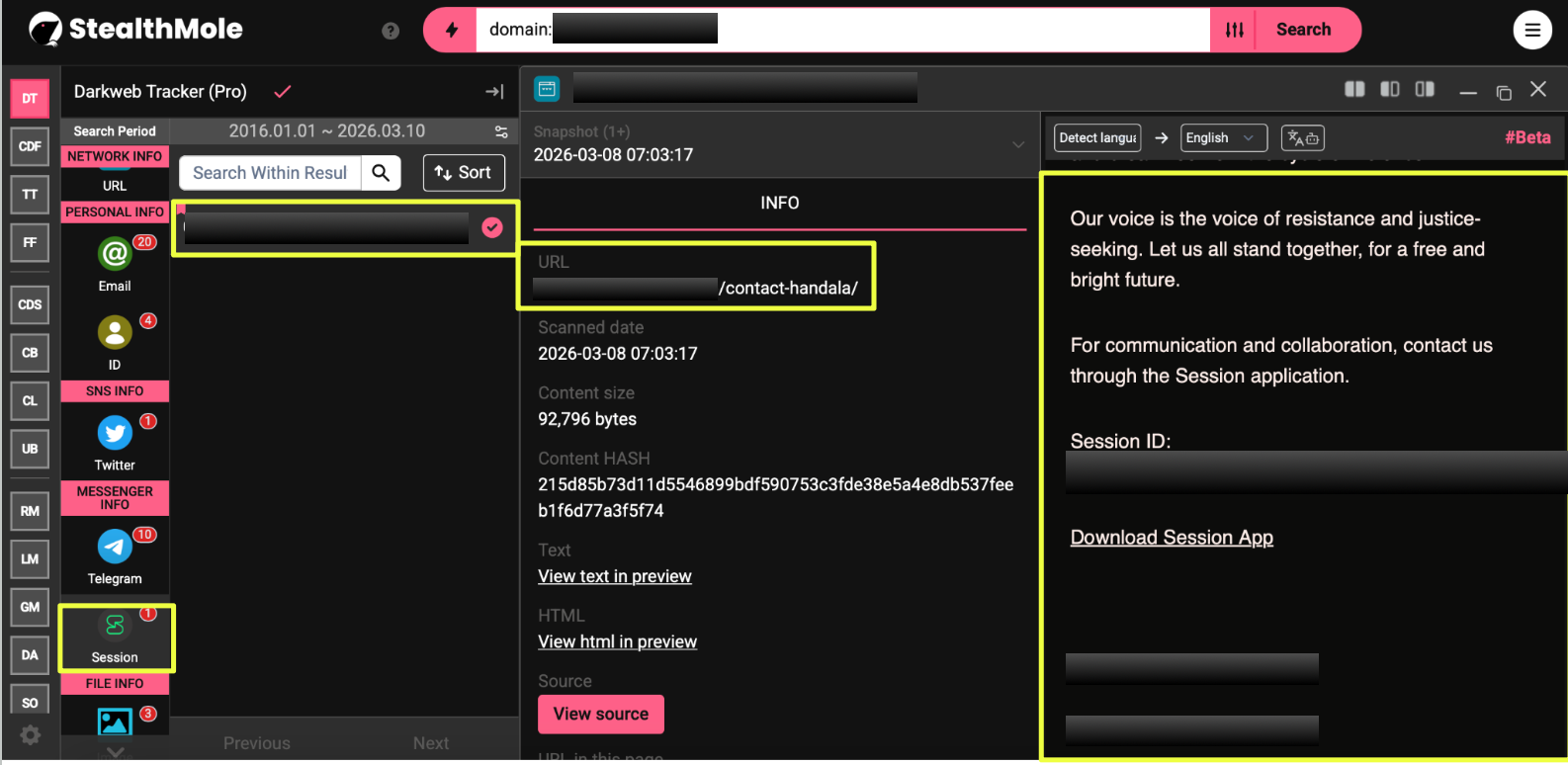Select the Session messenger category
Screen dimensions: 1568x765
click(x=115, y=627)
